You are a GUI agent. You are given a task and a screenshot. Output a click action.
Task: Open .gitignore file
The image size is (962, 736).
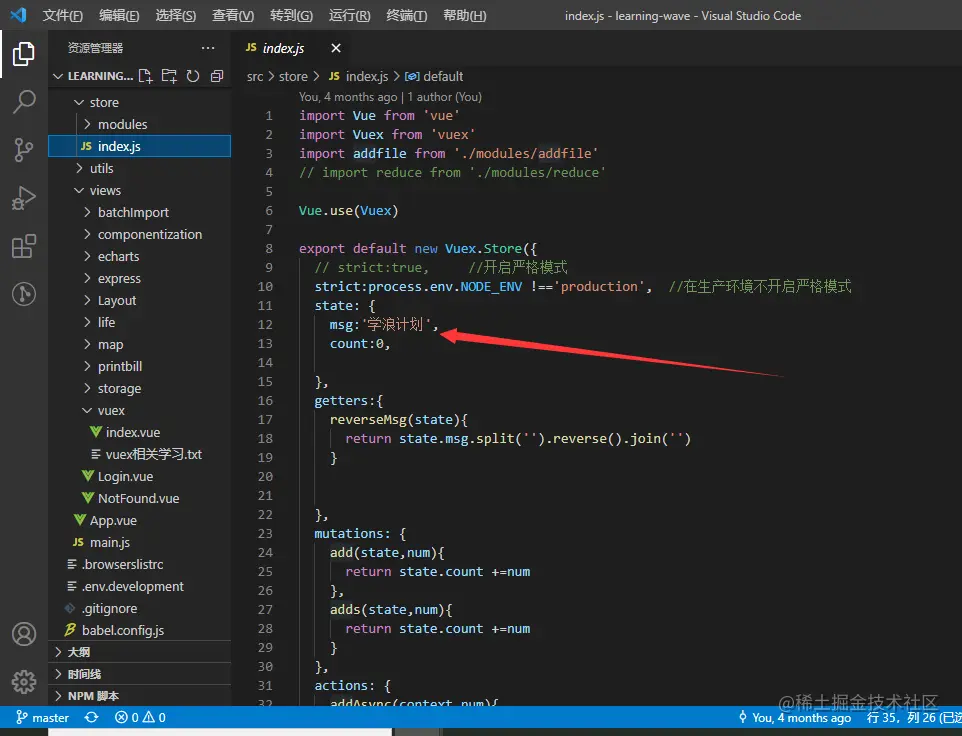click(139, 609)
